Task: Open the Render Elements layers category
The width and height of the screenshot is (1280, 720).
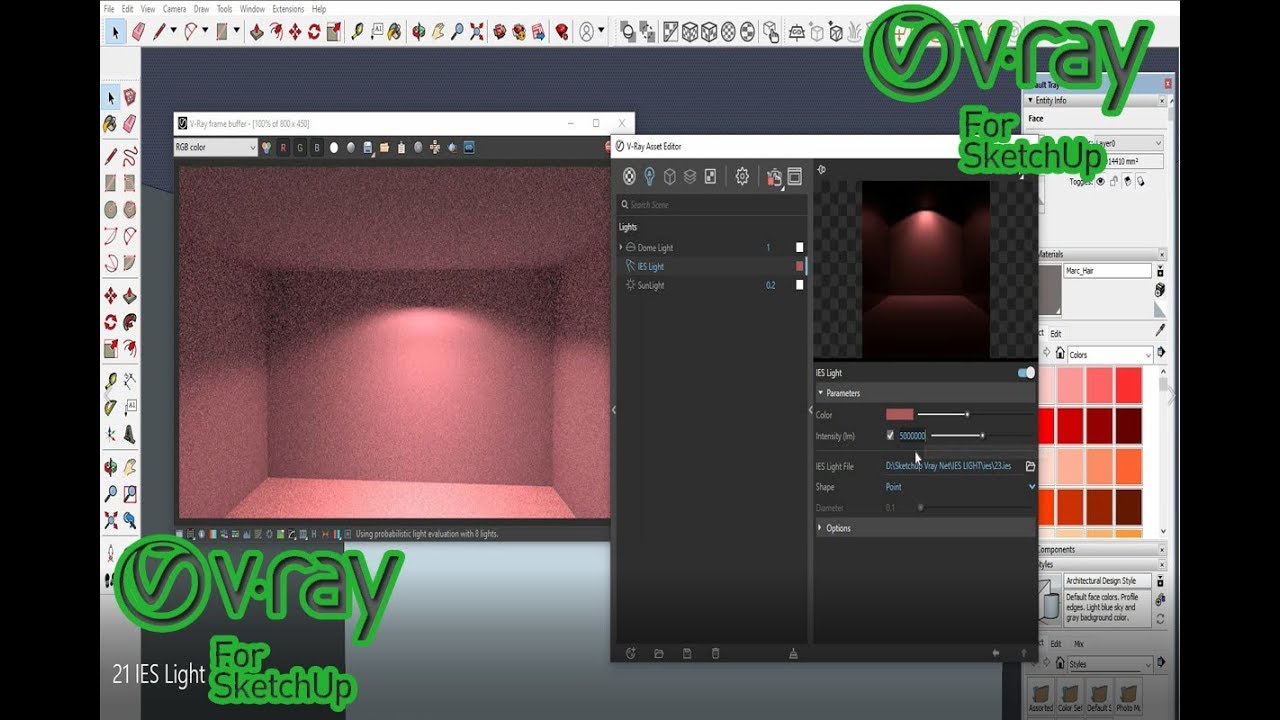Action: 689,176
